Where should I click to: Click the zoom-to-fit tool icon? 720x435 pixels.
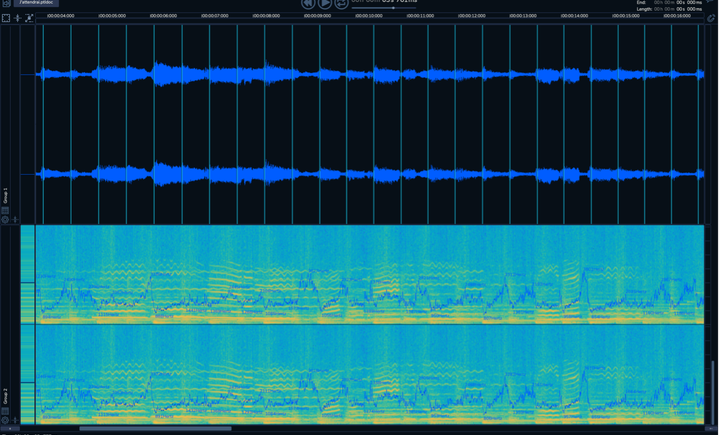point(28,18)
